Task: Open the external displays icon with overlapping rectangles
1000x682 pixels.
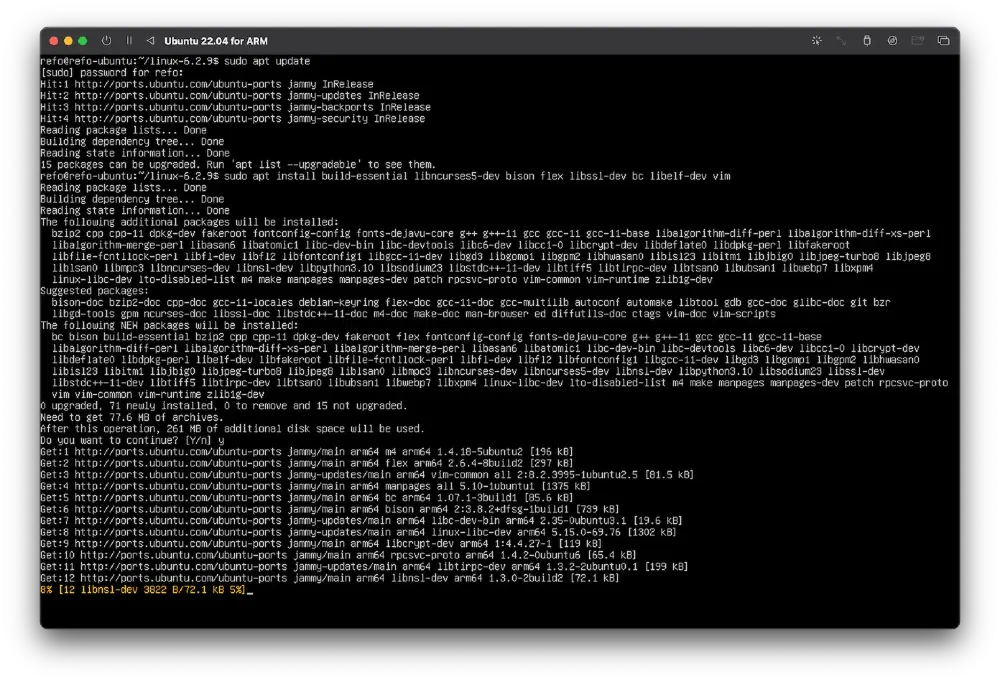Action: coord(944,40)
